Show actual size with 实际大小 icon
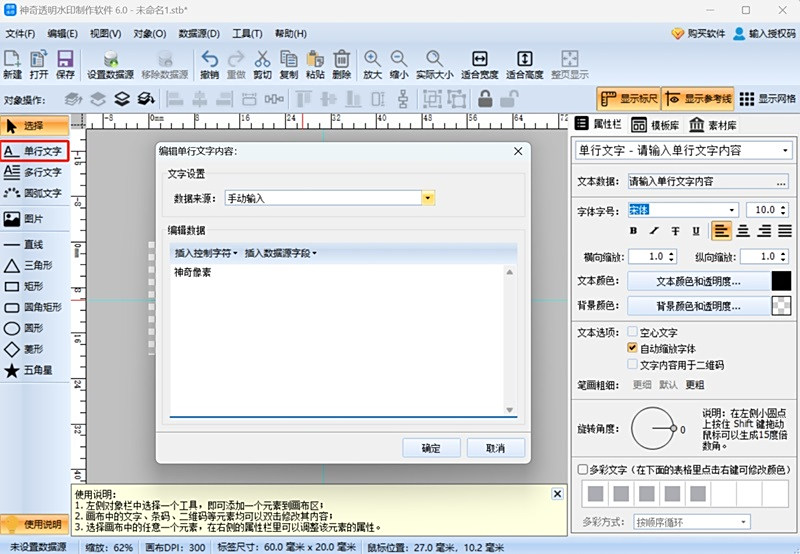Image resolution: width=800 pixels, height=554 pixels. coord(434,64)
